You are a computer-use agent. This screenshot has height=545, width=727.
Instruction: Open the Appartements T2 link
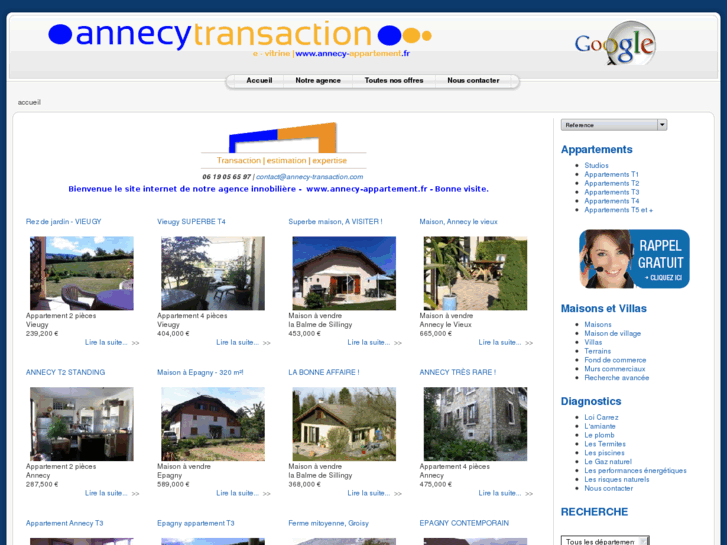(x=612, y=183)
